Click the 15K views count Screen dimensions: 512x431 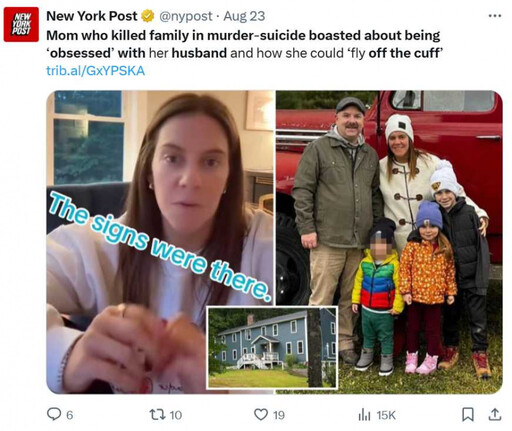click(x=386, y=415)
